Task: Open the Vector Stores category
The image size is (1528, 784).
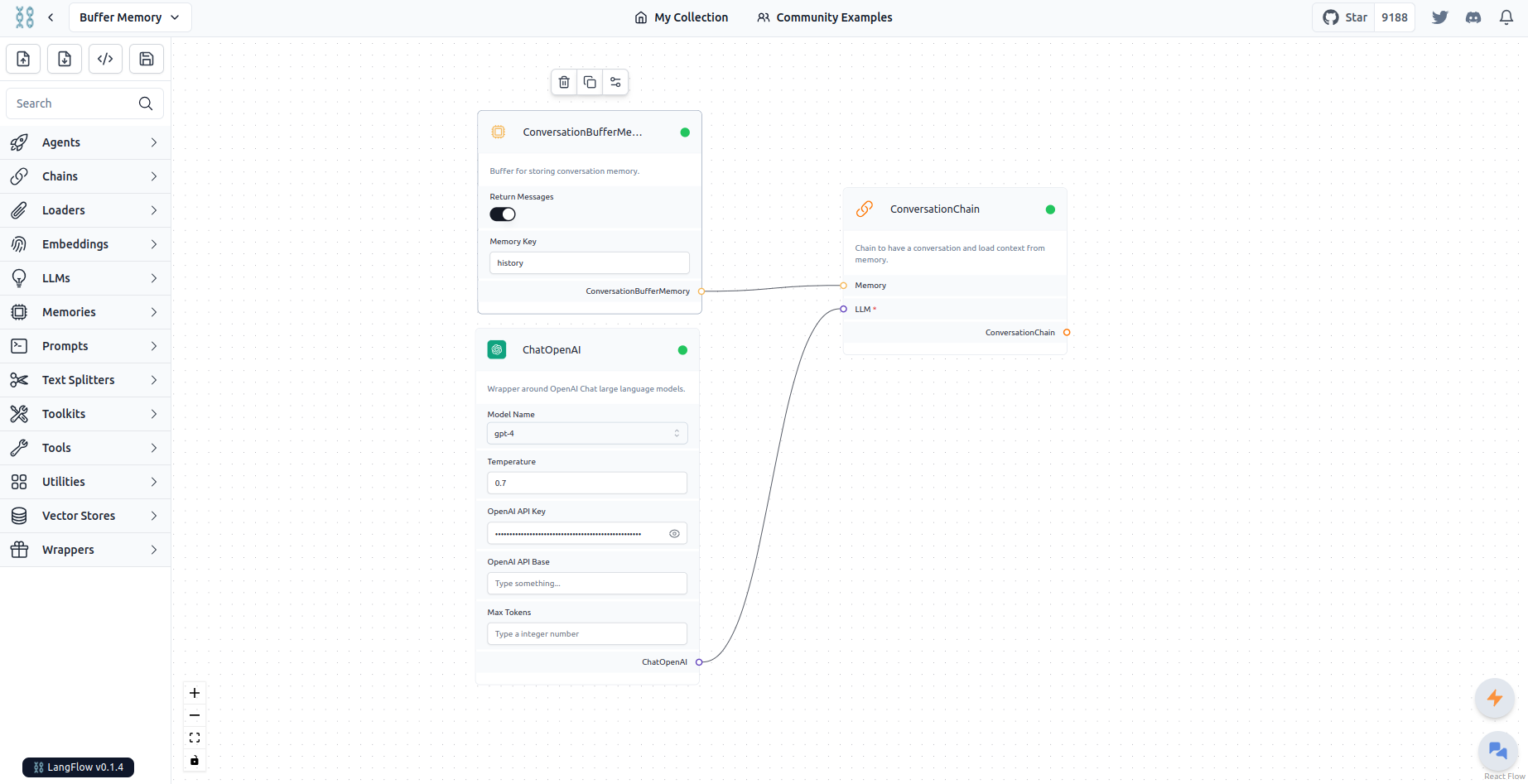Action: pyautogui.click(x=85, y=516)
